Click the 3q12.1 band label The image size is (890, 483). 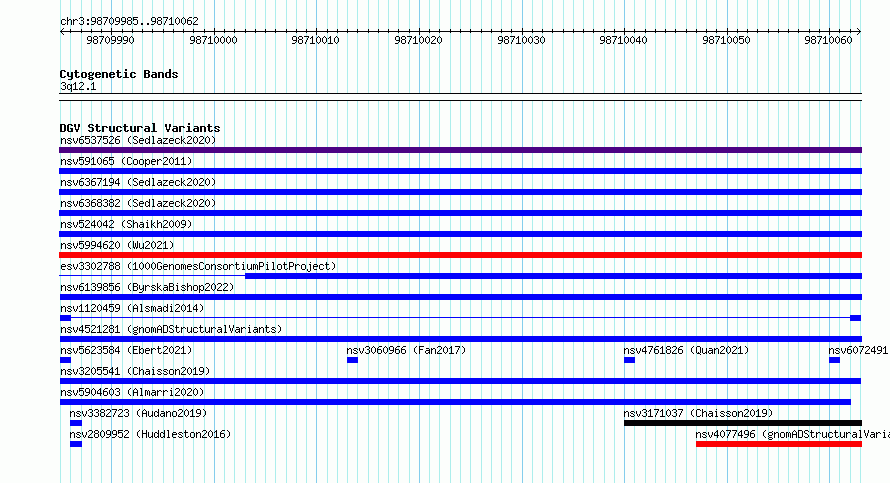pyautogui.click(x=78, y=86)
